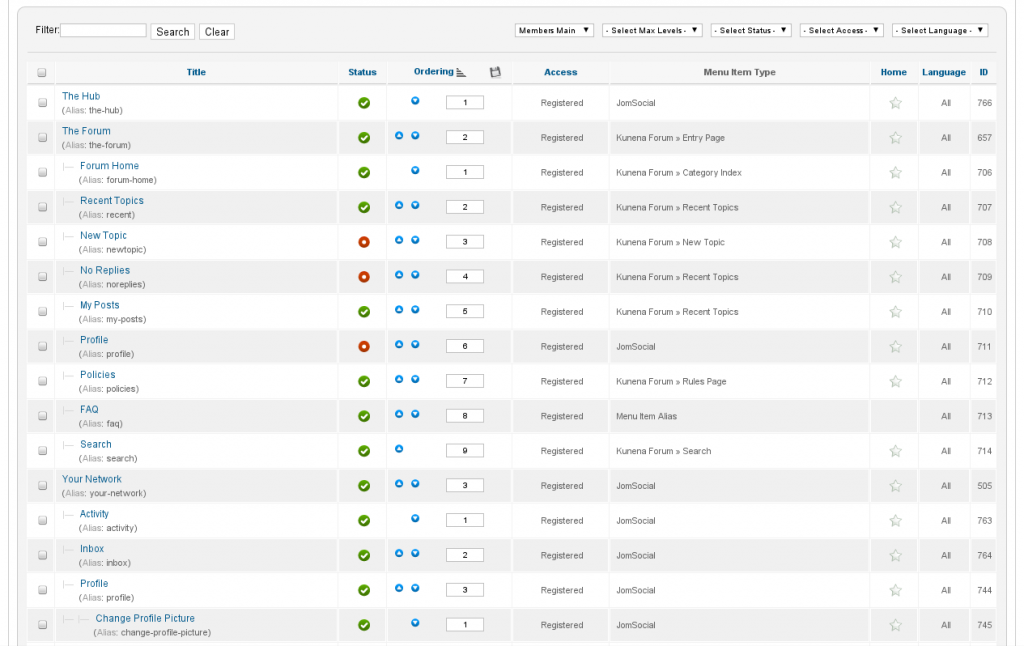This screenshot has width=1024, height=646.
Task: Click the move down arrow for Forum Home
Action: 415,171
